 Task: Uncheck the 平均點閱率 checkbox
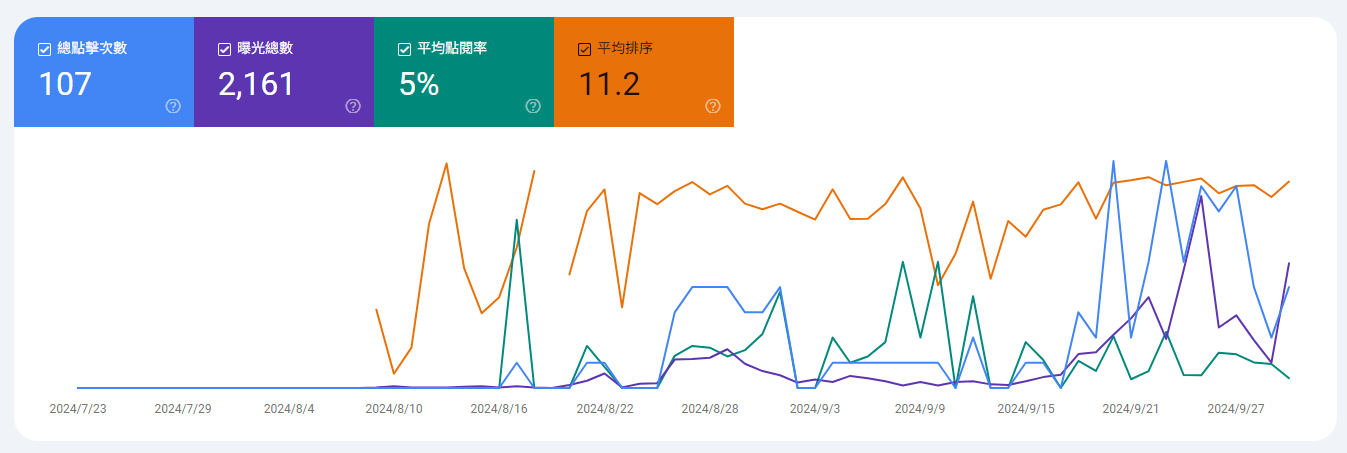(x=404, y=49)
